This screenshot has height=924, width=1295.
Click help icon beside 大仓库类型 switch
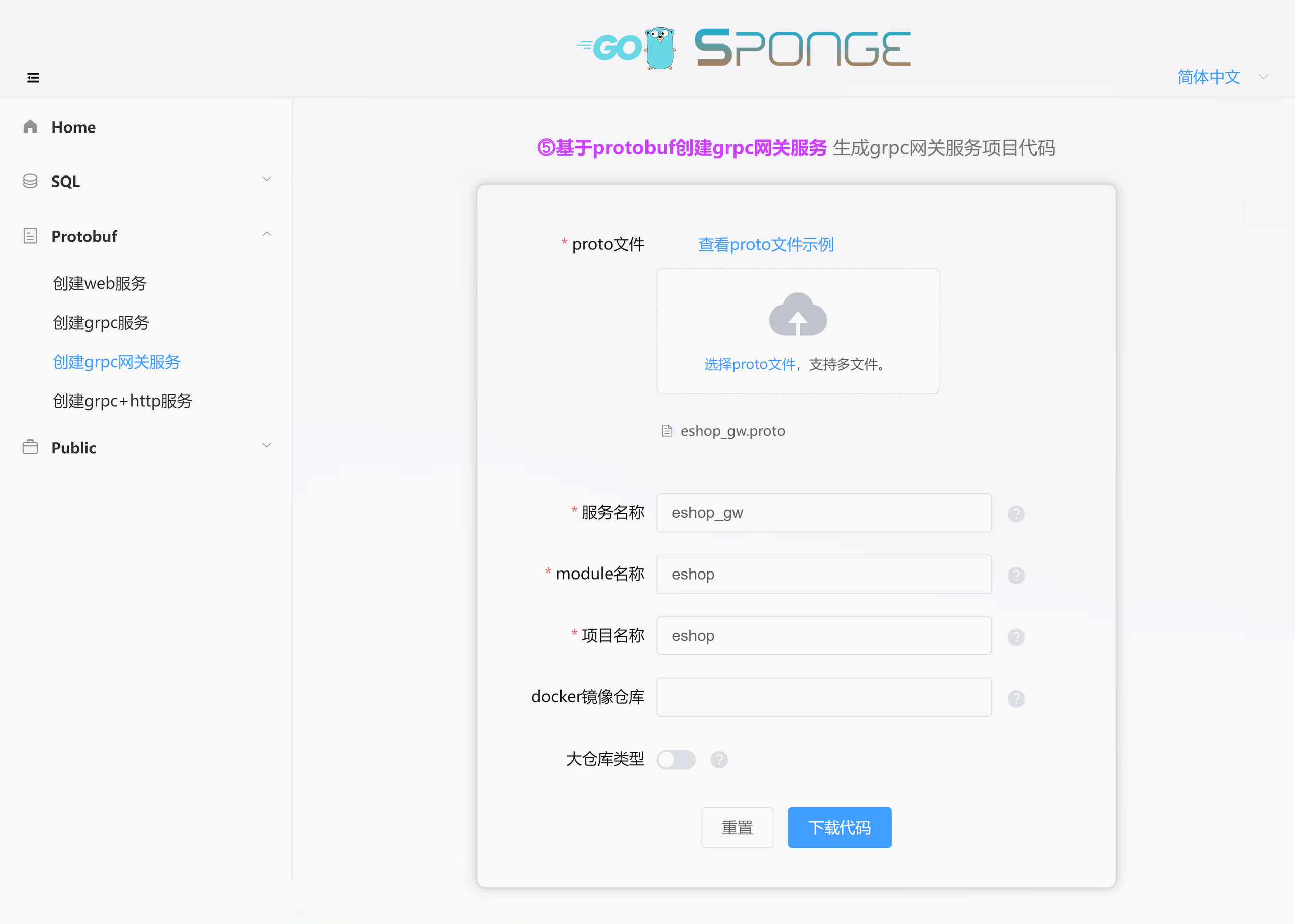tap(719, 760)
